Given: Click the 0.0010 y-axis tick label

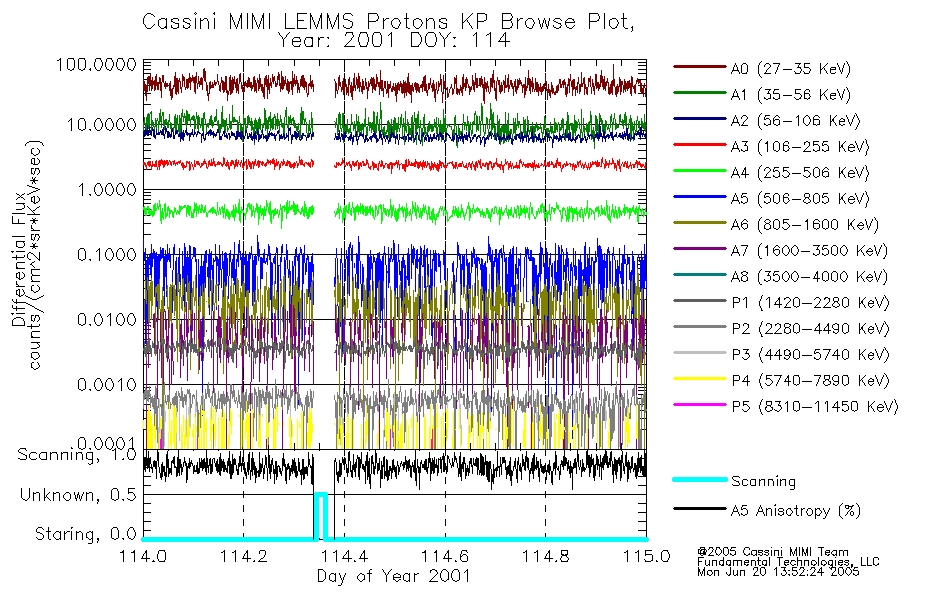Looking at the screenshot, I should tap(106, 385).
